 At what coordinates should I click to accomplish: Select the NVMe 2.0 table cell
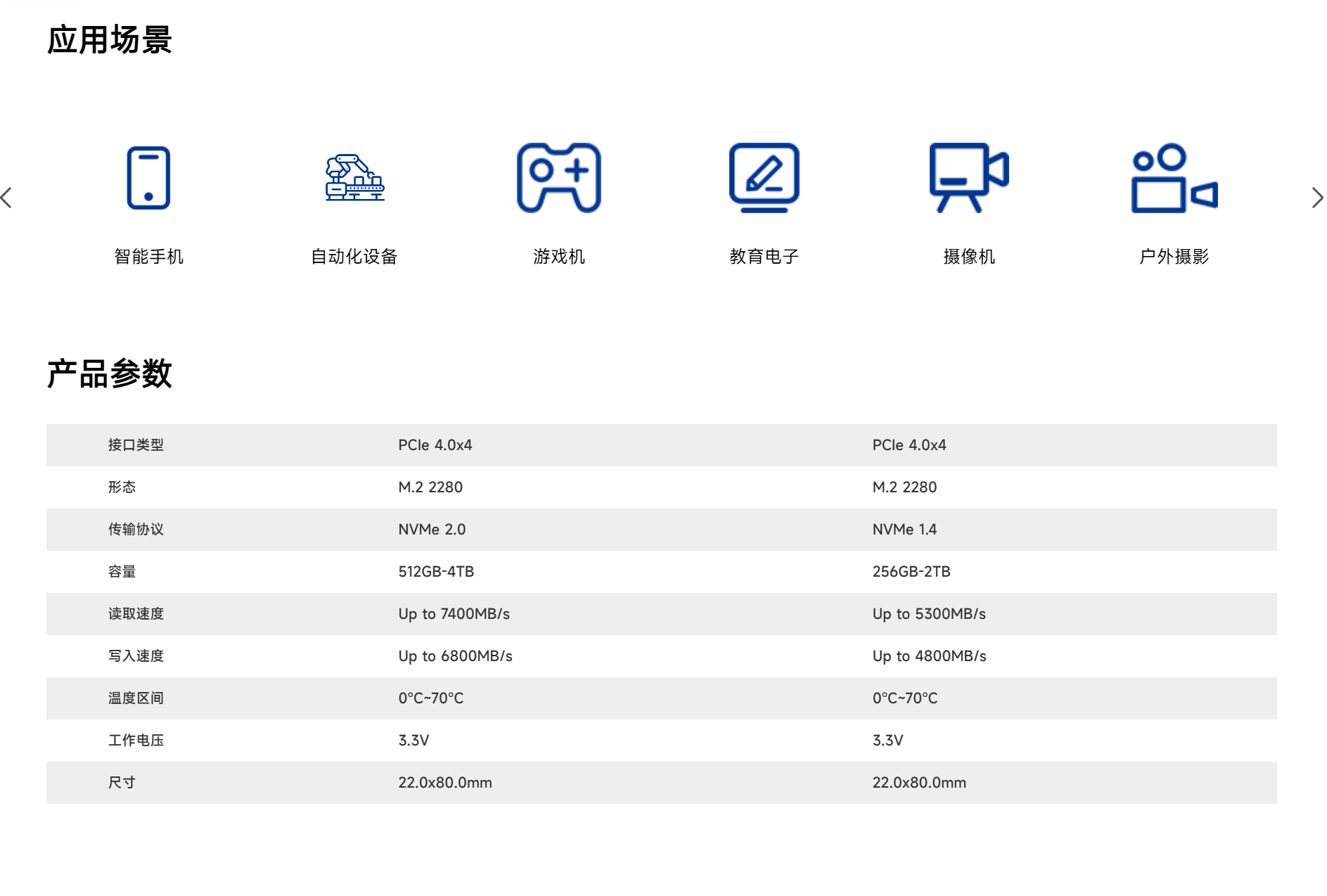tap(432, 530)
